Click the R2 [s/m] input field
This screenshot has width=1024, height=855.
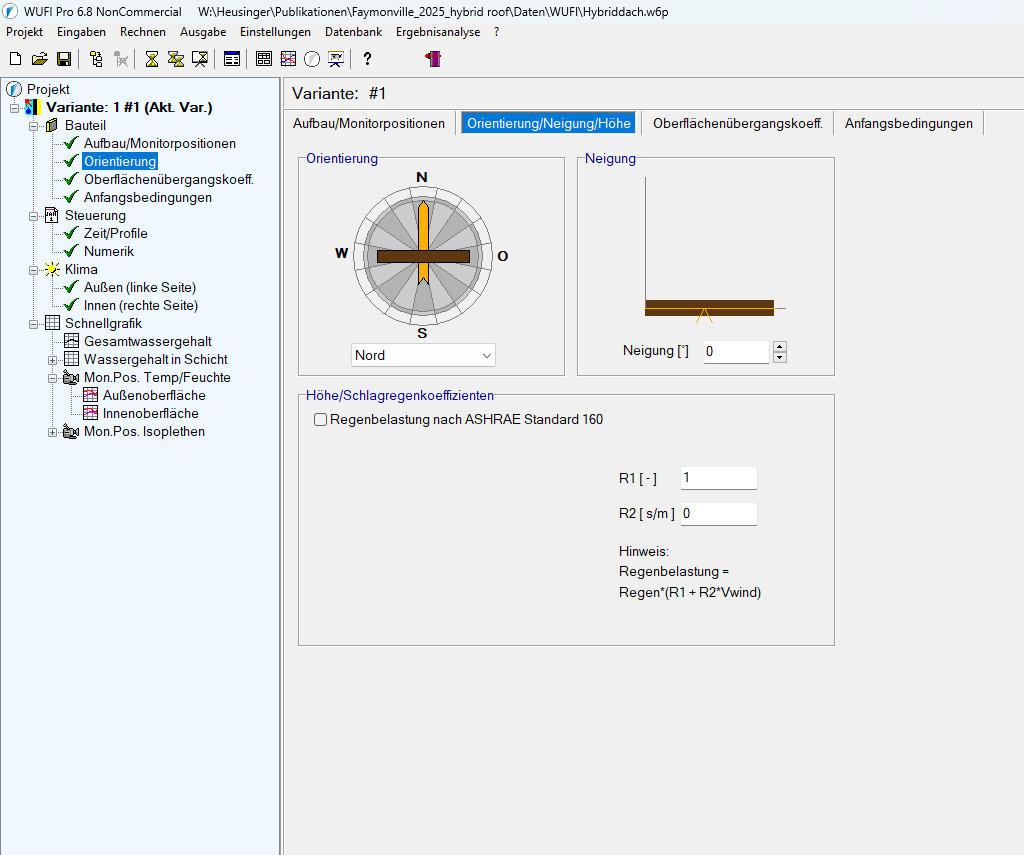point(717,514)
